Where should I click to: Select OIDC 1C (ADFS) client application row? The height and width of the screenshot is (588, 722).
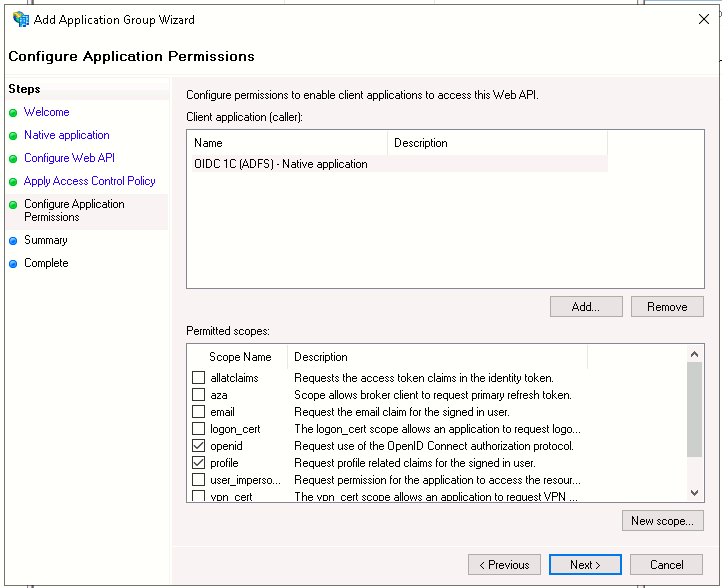tap(281, 164)
